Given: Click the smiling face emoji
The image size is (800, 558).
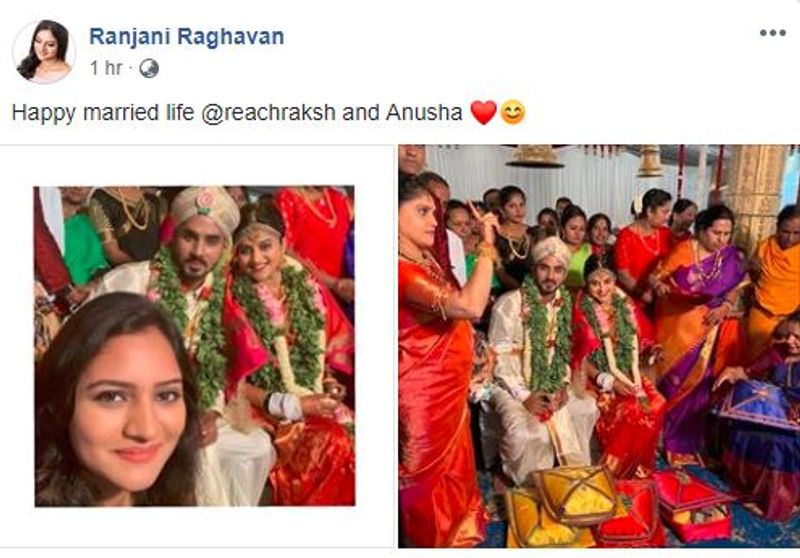Looking at the screenshot, I should pyautogui.click(x=513, y=112).
